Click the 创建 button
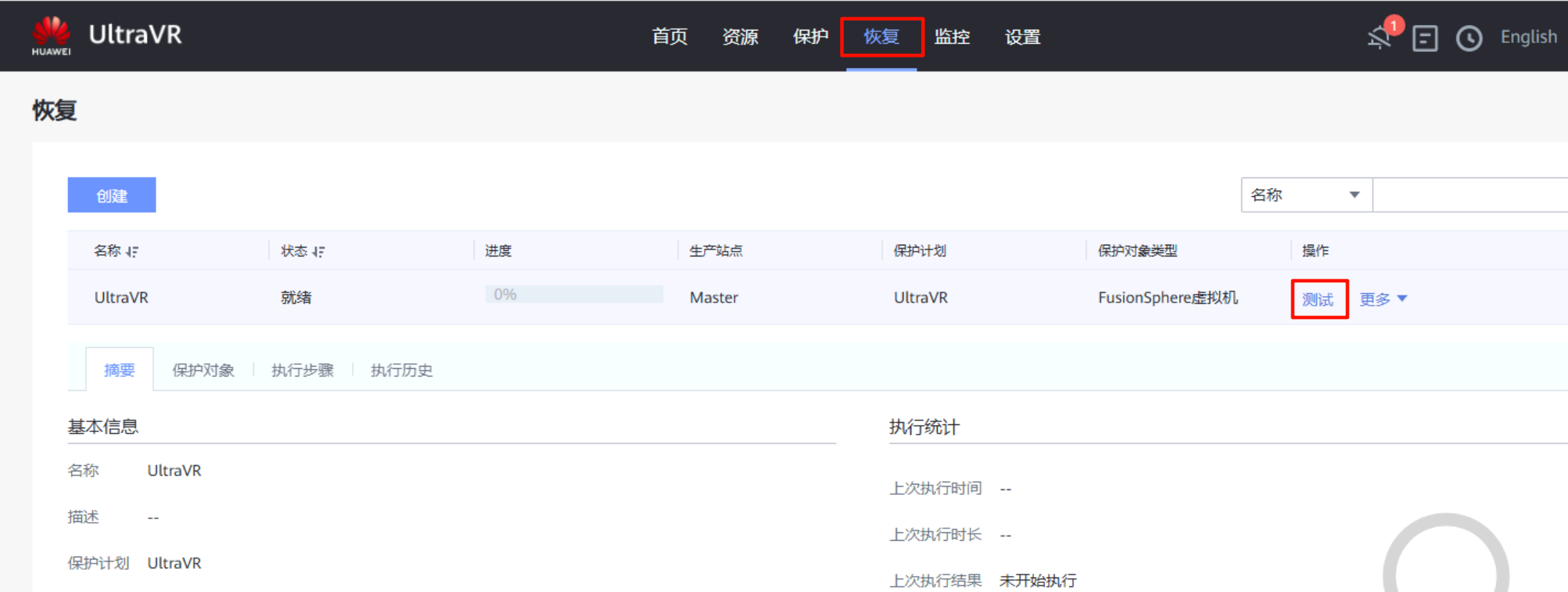The width and height of the screenshot is (1568, 592). click(x=112, y=195)
